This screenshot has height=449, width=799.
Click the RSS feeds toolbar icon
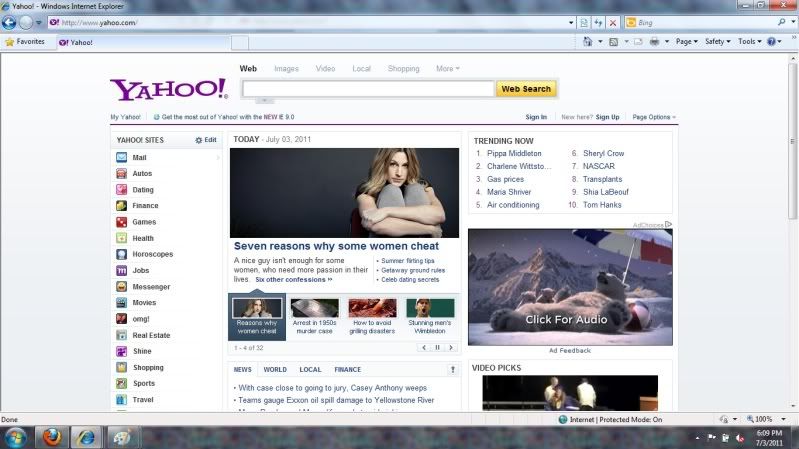[x=614, y=42]
